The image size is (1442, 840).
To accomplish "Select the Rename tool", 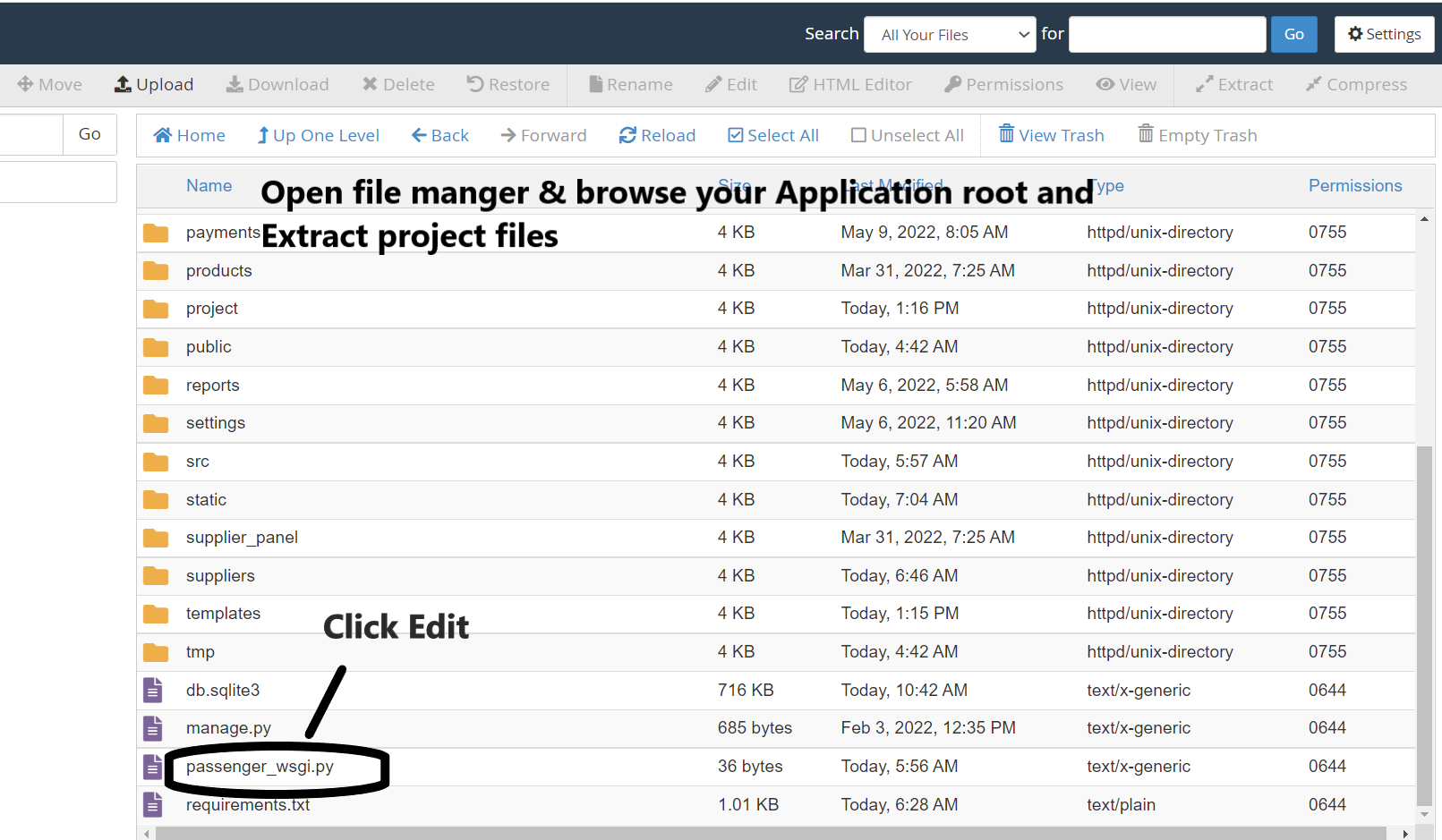I will coord(631,84).
